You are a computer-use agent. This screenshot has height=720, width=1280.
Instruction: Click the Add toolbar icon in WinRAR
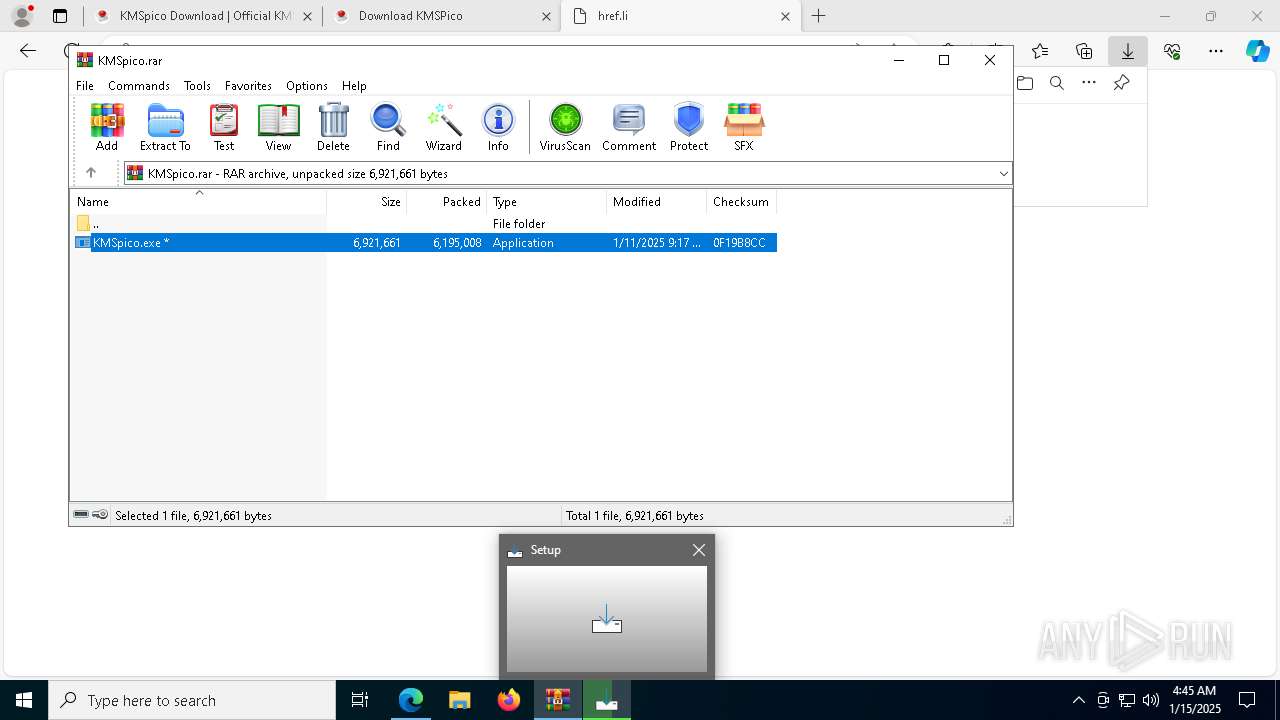107,127
